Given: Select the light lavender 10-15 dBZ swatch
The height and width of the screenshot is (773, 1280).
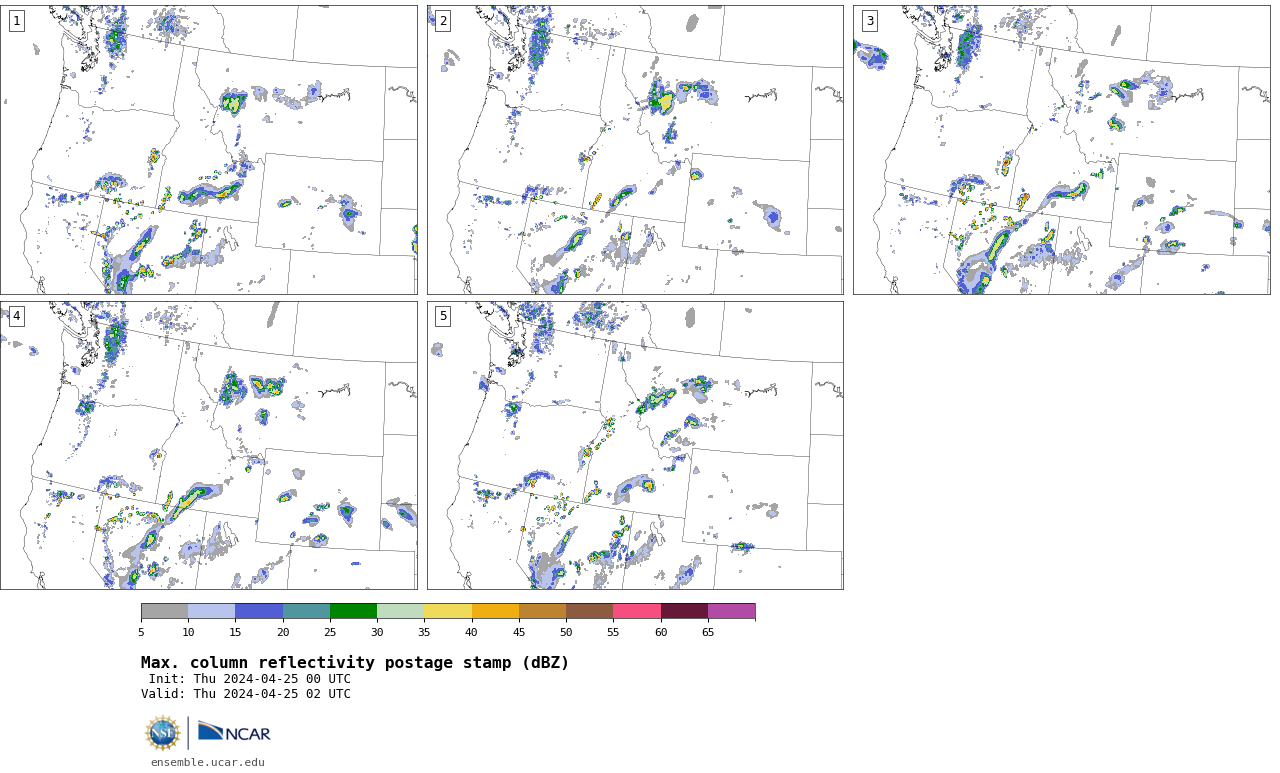Looking at the screenshot, I should (212, 611).
